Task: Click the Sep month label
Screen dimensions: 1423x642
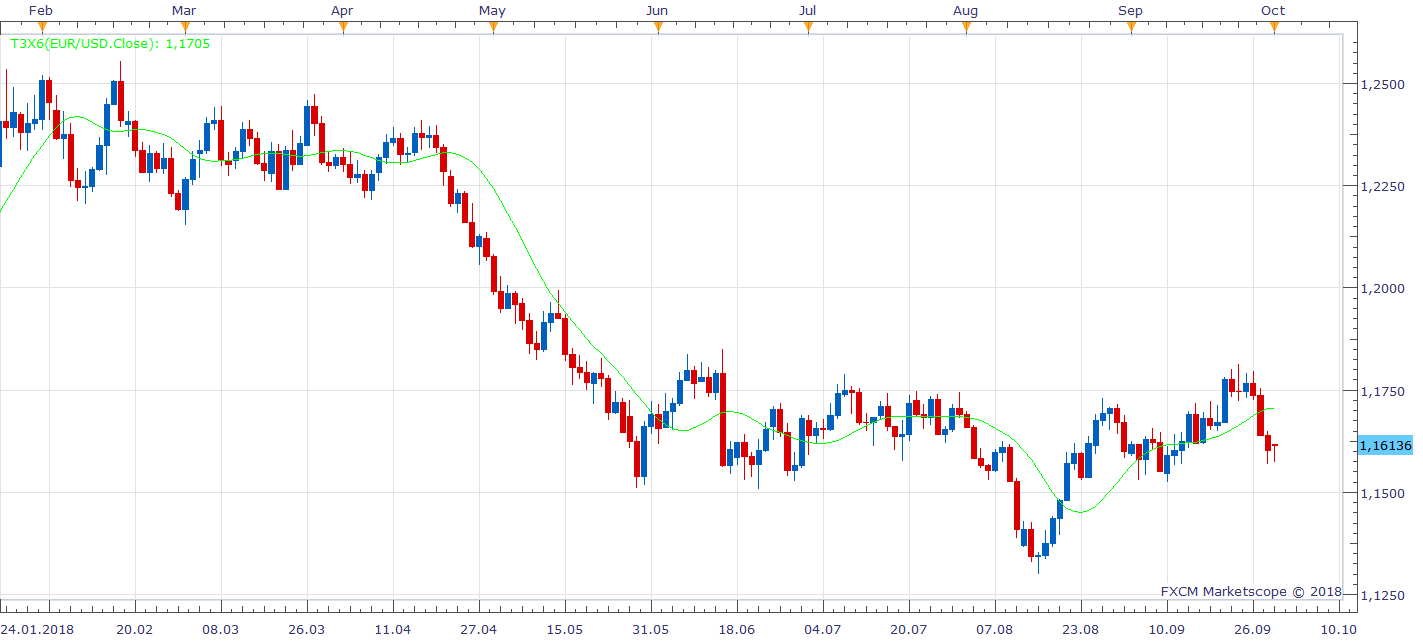Action: coord(1131,10)
